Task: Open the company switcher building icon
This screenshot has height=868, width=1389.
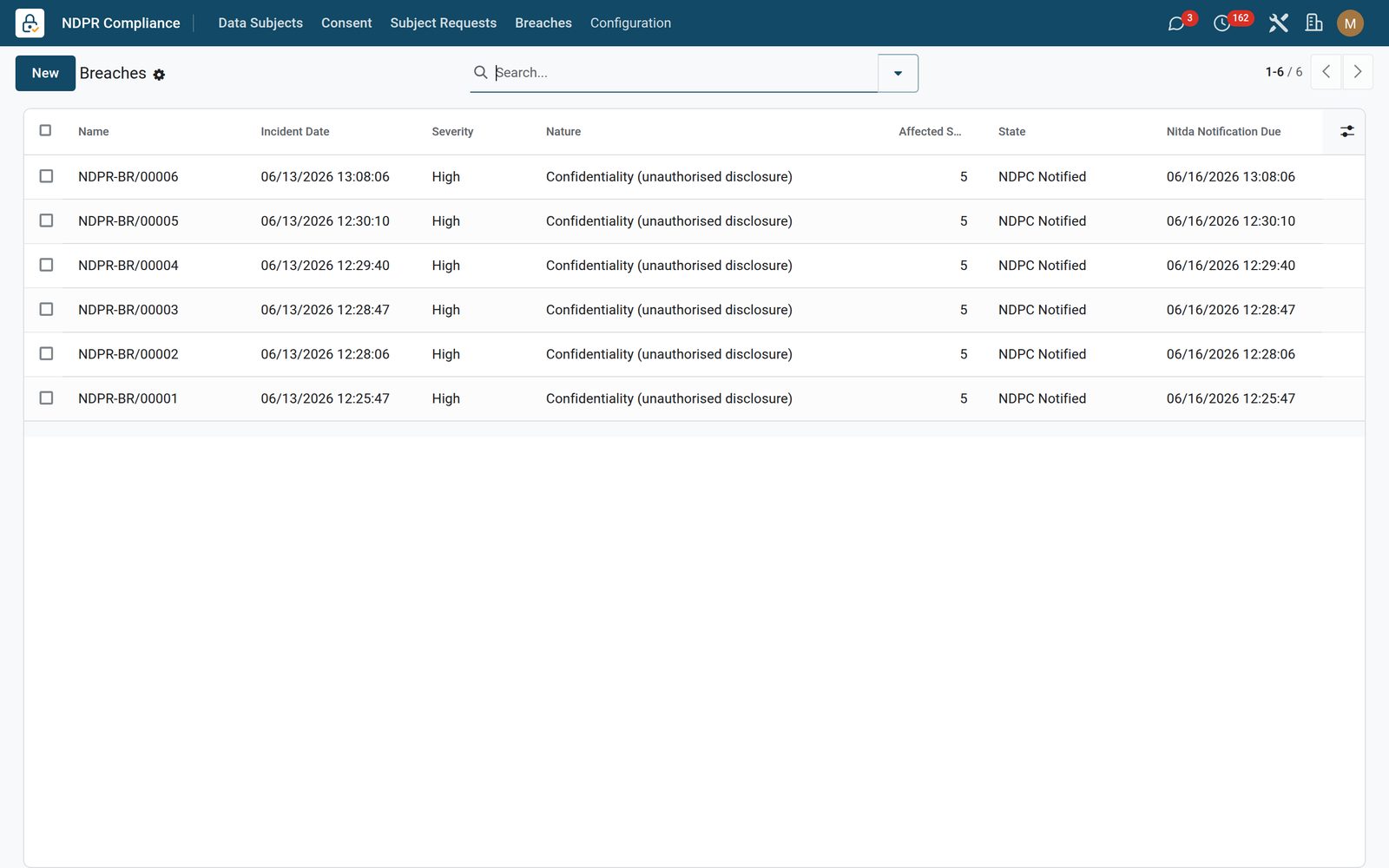Action: click(x=1314, y=23)
